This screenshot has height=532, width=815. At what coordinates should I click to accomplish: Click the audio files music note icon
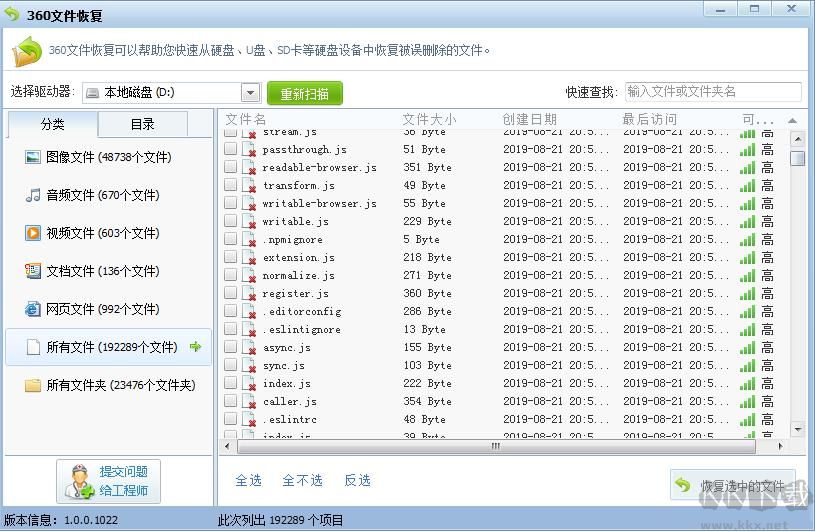33,195
